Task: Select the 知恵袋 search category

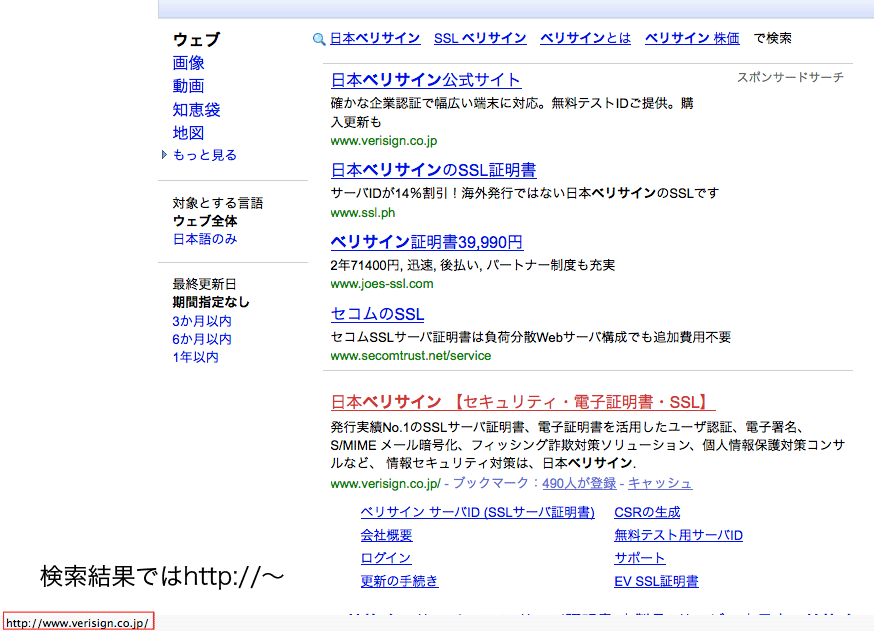Action: point(196,109)
